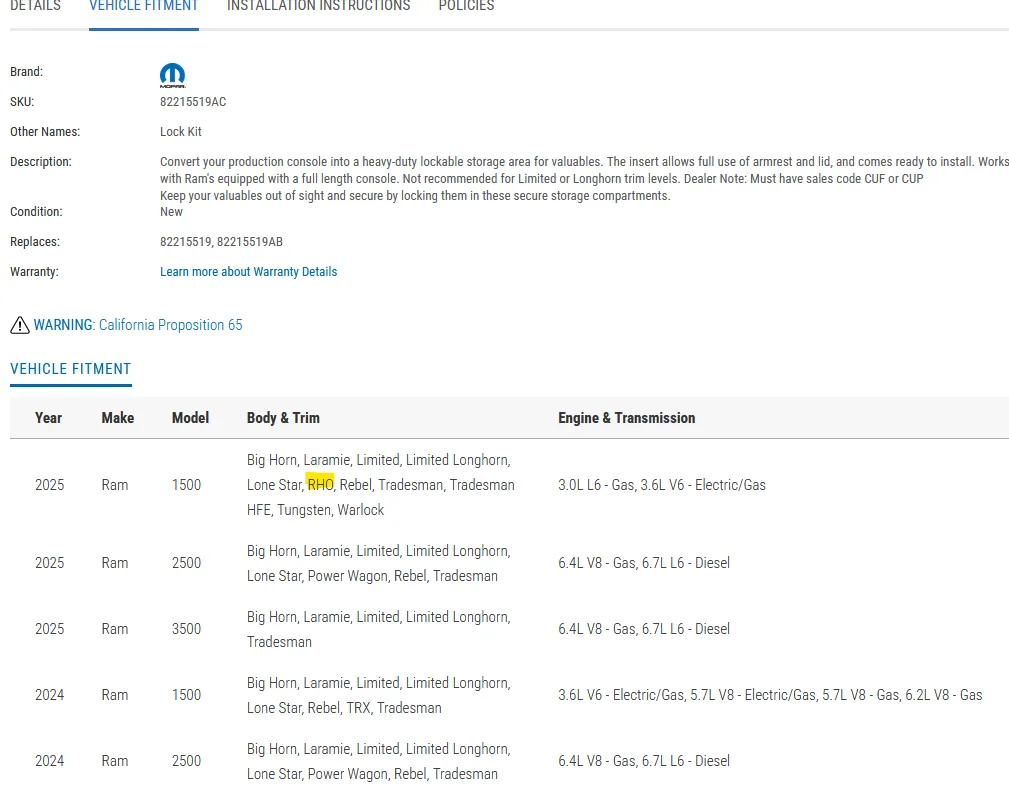The width and height of the screenshot is (1009, 792).
Task: Click the engine cell with 6.2L V8 - Gas
Action: pos(770,695)
